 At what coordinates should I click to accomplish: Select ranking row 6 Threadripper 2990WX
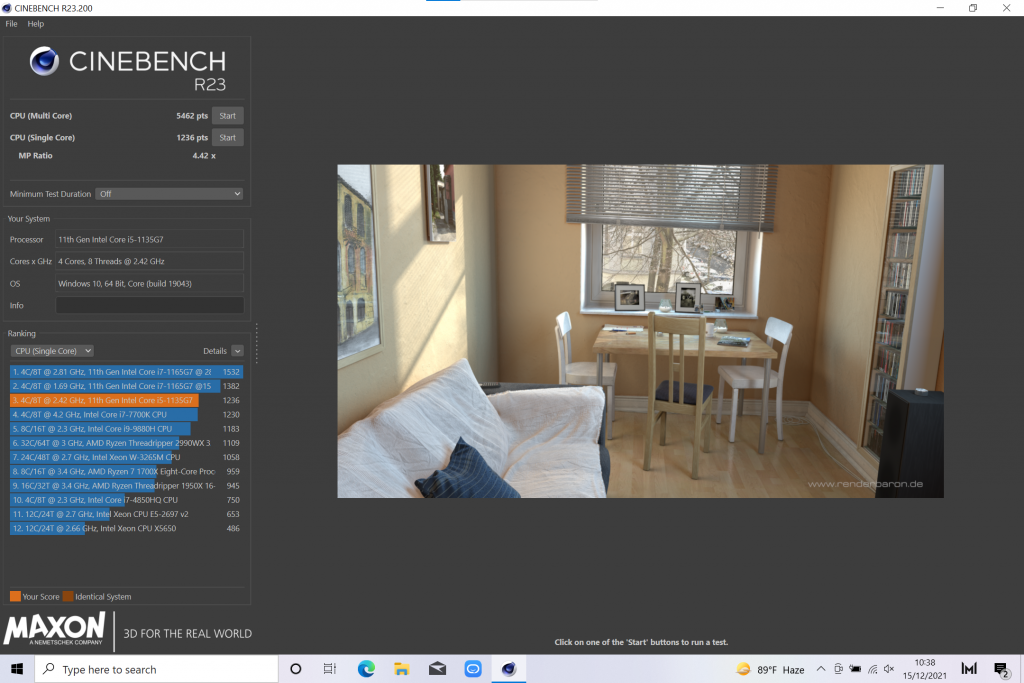tap(126, 443)
